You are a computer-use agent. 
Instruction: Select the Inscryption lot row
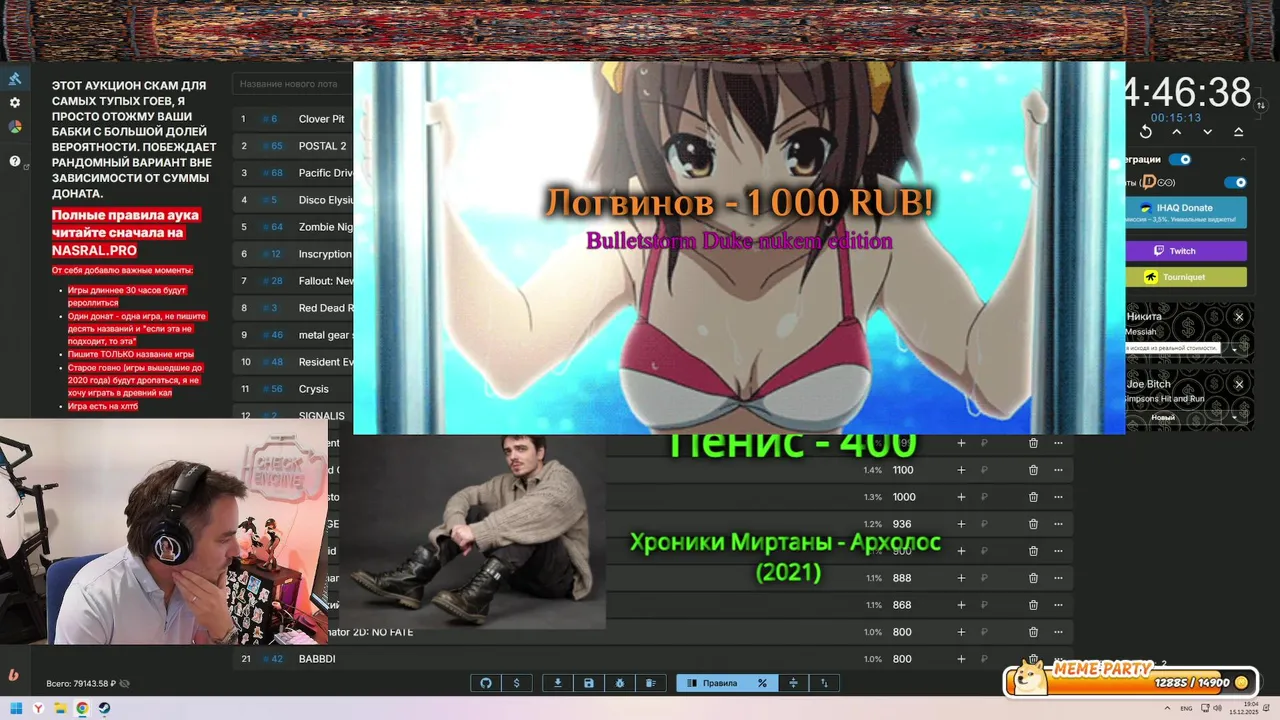click(294, 254)
